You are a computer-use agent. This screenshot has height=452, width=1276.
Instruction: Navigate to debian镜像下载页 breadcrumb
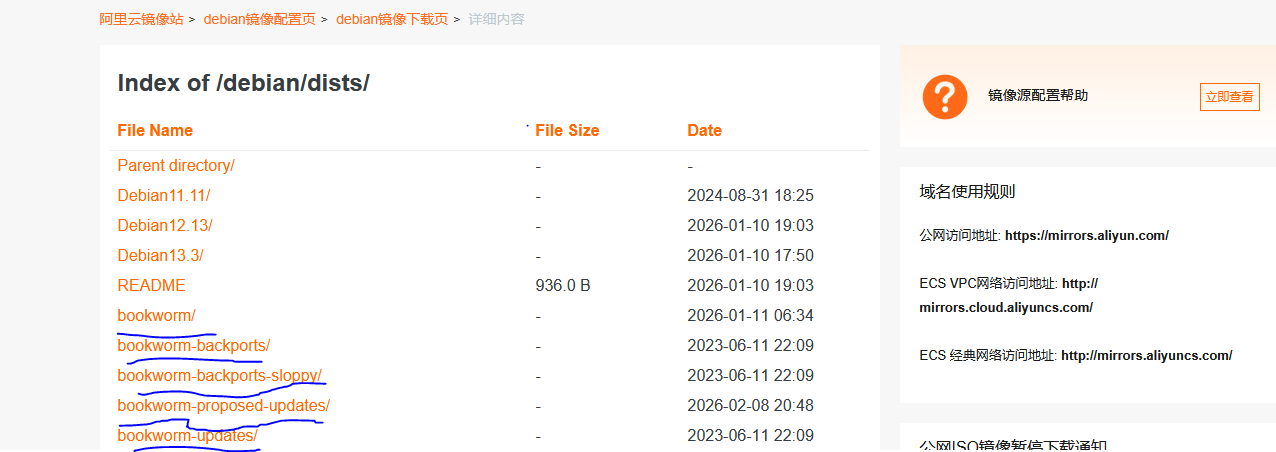[392, 19]
